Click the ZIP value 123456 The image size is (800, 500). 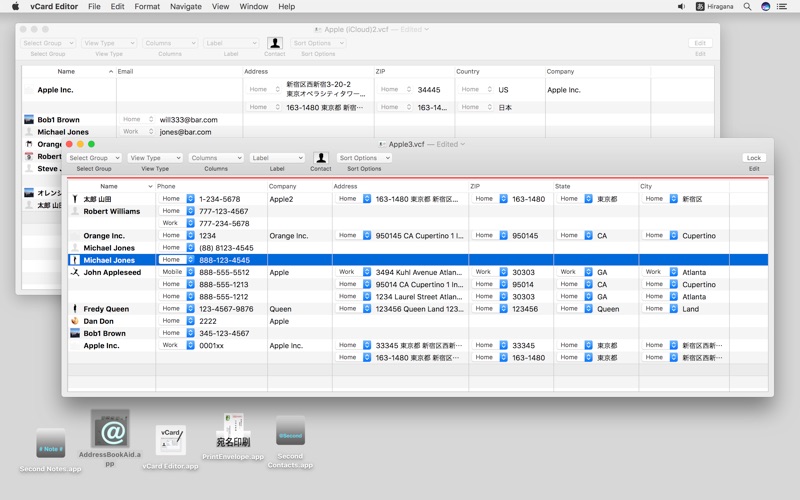(525, 309)
